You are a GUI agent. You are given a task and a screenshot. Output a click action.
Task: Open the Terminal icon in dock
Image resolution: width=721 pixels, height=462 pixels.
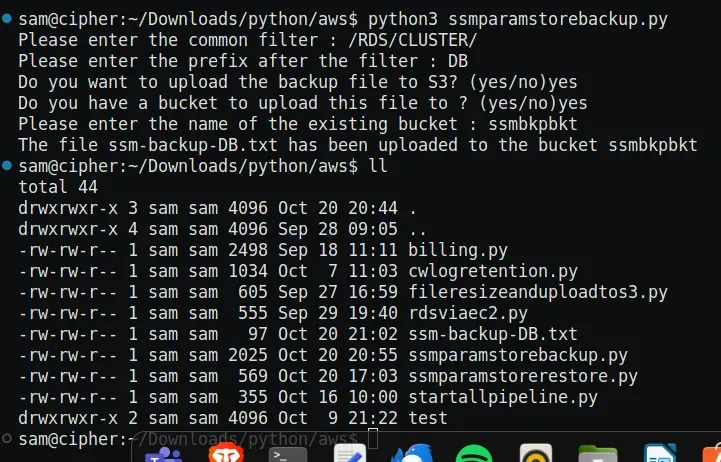(287, 453)
